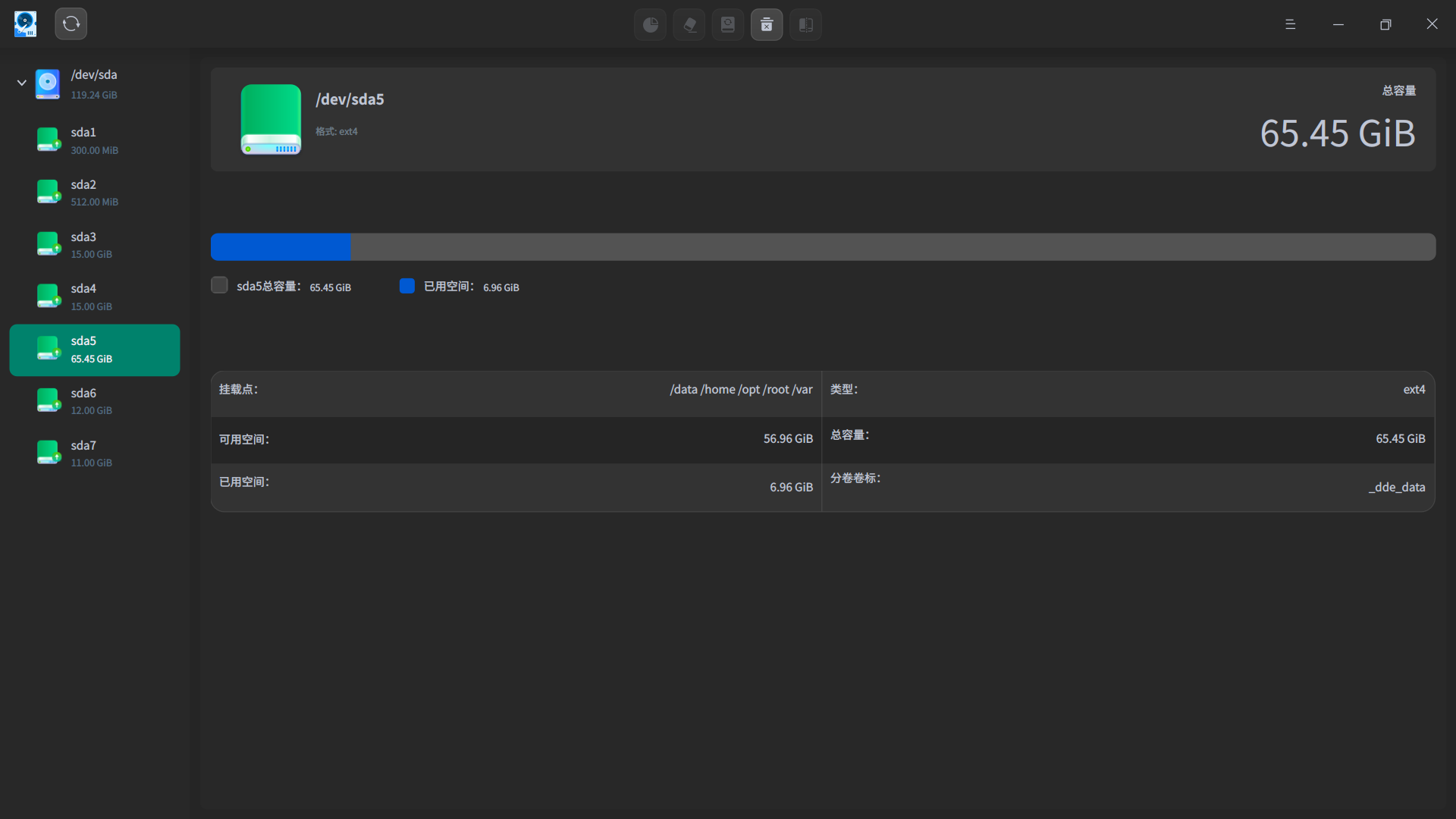Open the hamburger main menu

[1290, 24]
